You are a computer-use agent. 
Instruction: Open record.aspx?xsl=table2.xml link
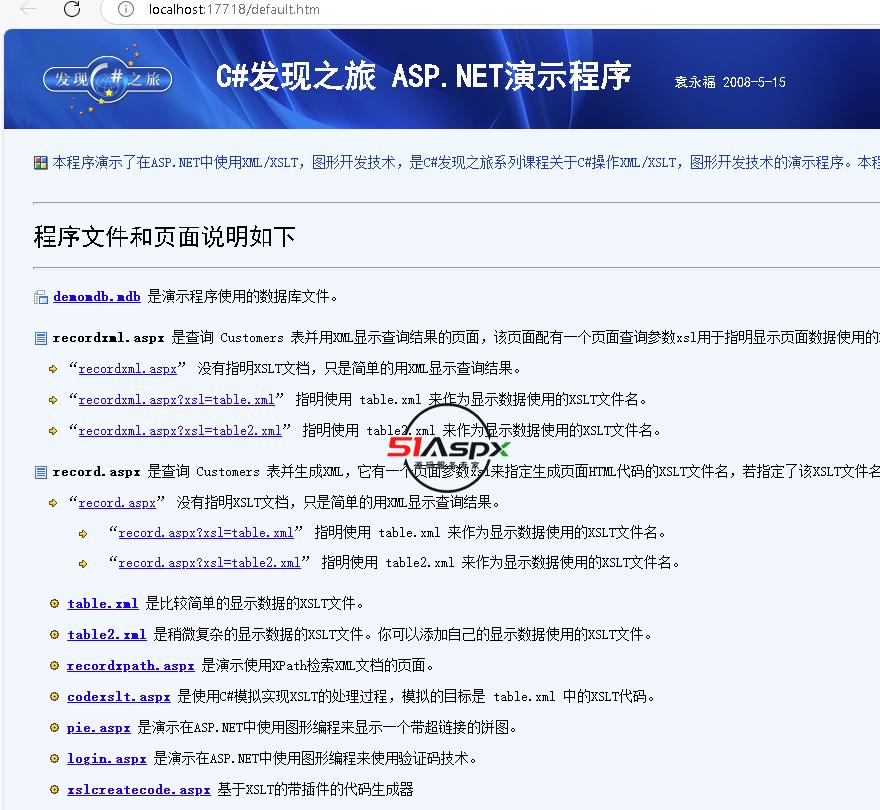209,562
